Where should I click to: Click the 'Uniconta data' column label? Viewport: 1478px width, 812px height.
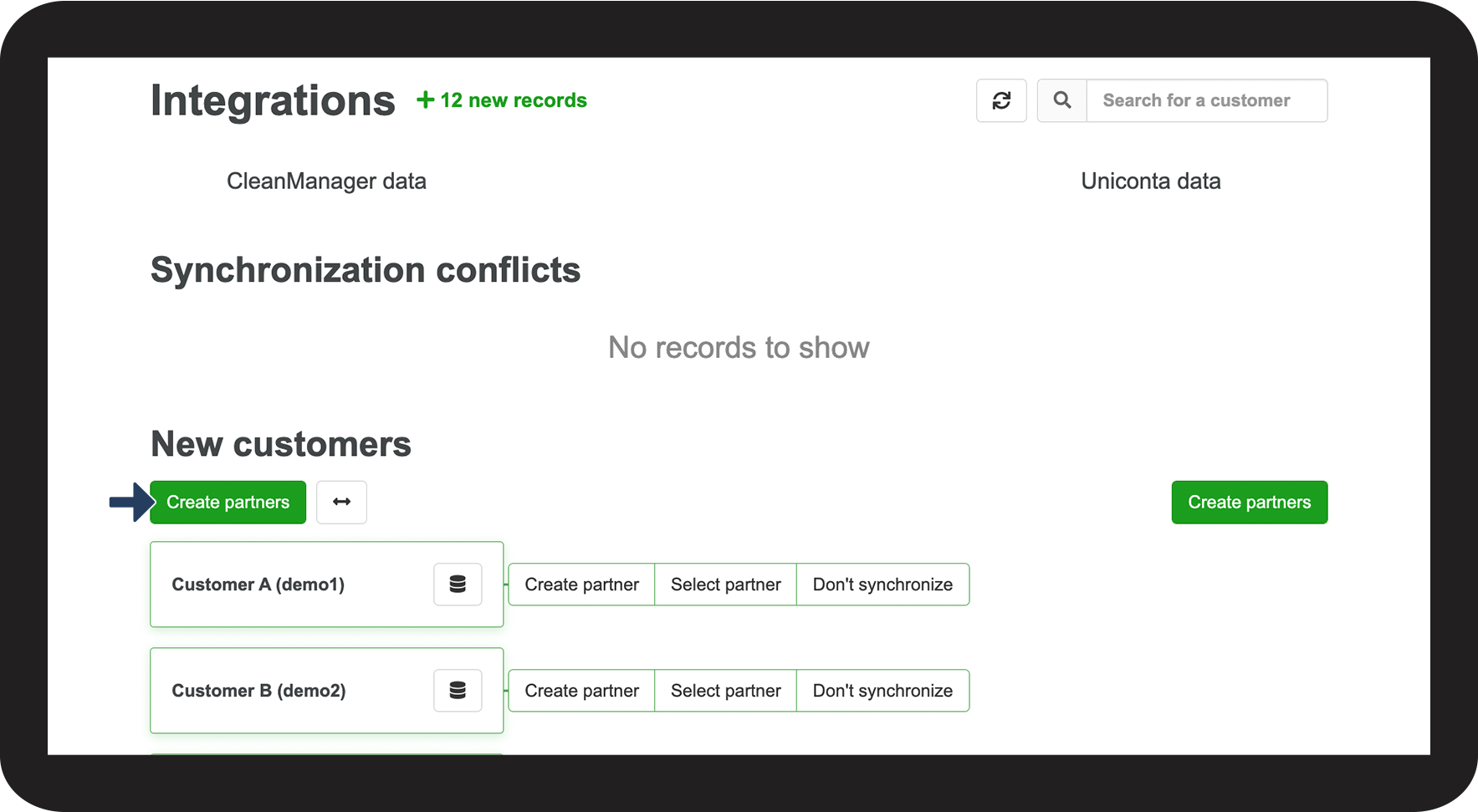[x=1150, y=181]
